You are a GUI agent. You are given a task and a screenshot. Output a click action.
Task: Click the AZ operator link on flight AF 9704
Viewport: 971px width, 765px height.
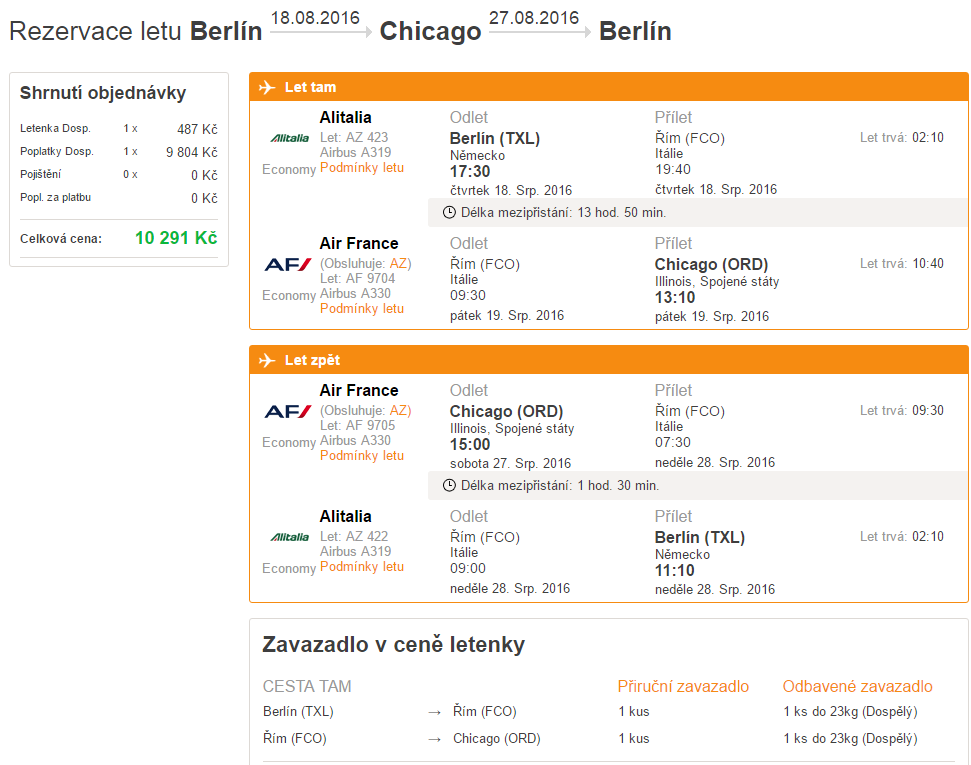point(398,263)
